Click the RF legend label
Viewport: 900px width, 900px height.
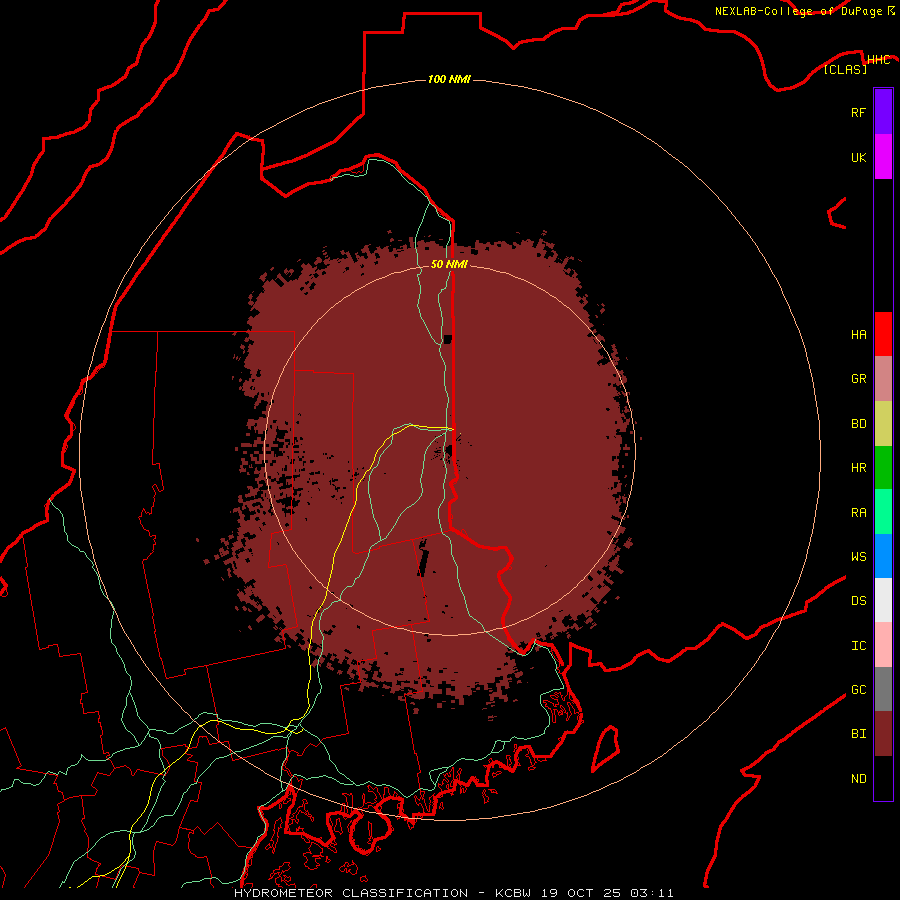tap(858, 113)
